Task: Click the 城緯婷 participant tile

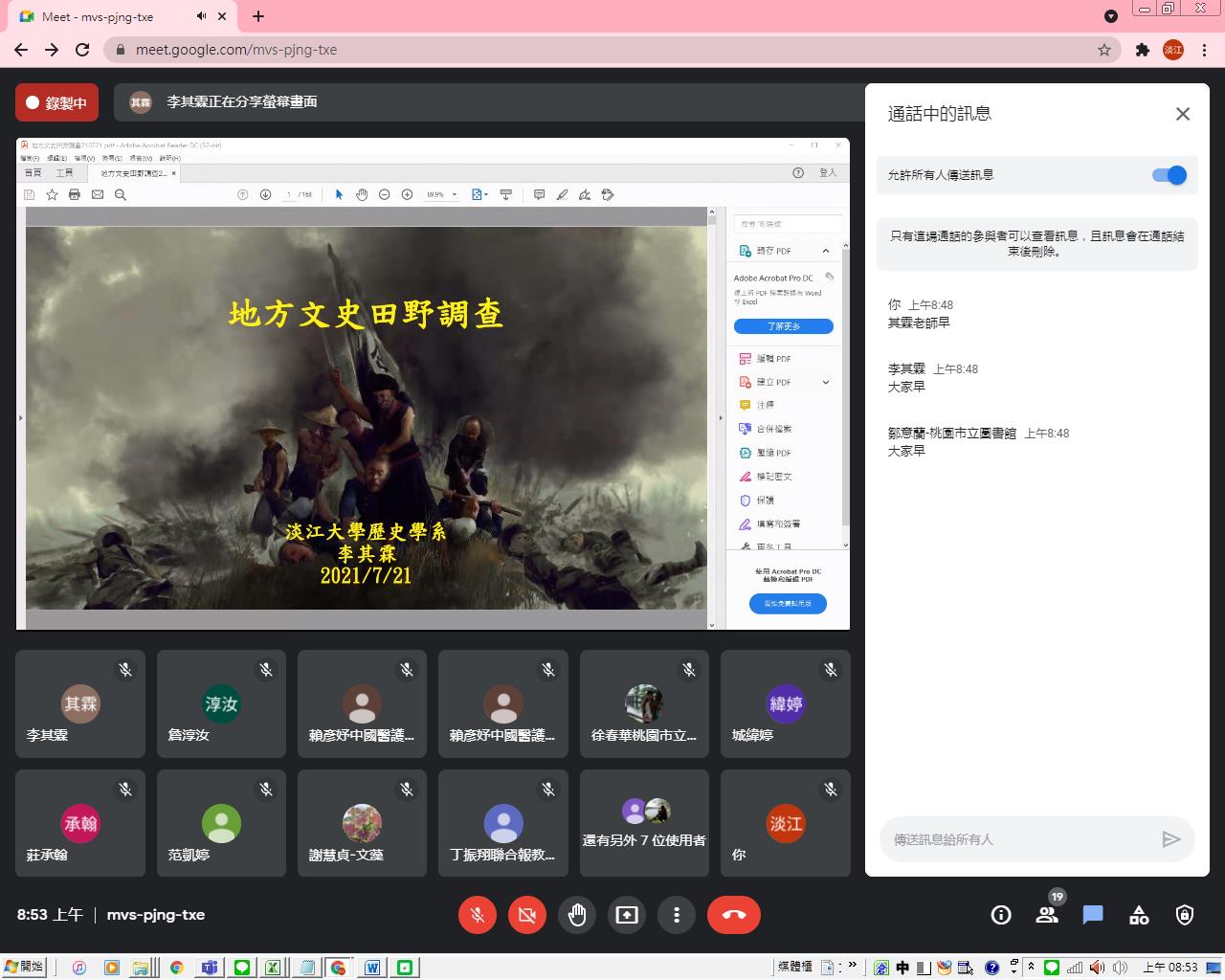Action: [x=786, y=704]
